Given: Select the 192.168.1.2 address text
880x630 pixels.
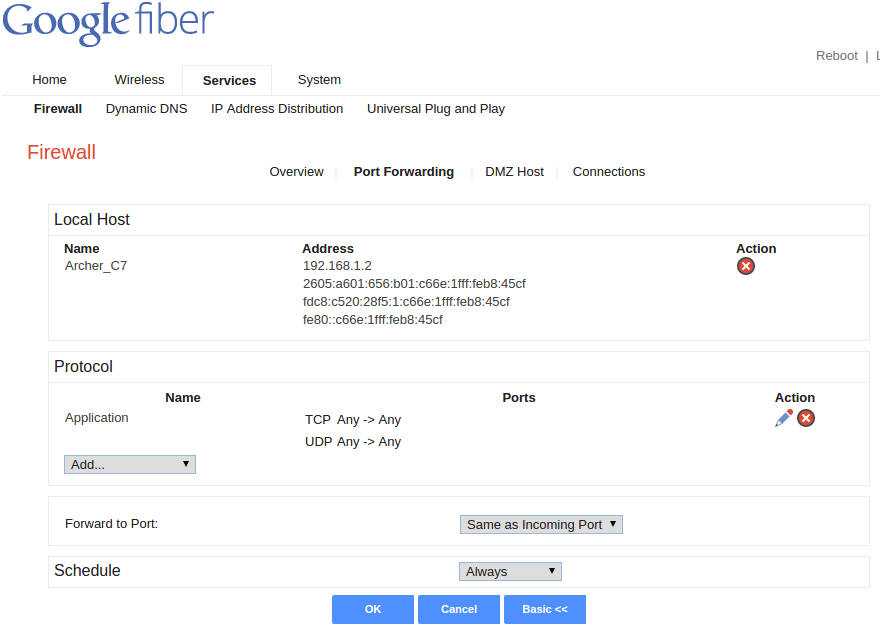Looking at the screenshot, I should click(x=337, y=266).
